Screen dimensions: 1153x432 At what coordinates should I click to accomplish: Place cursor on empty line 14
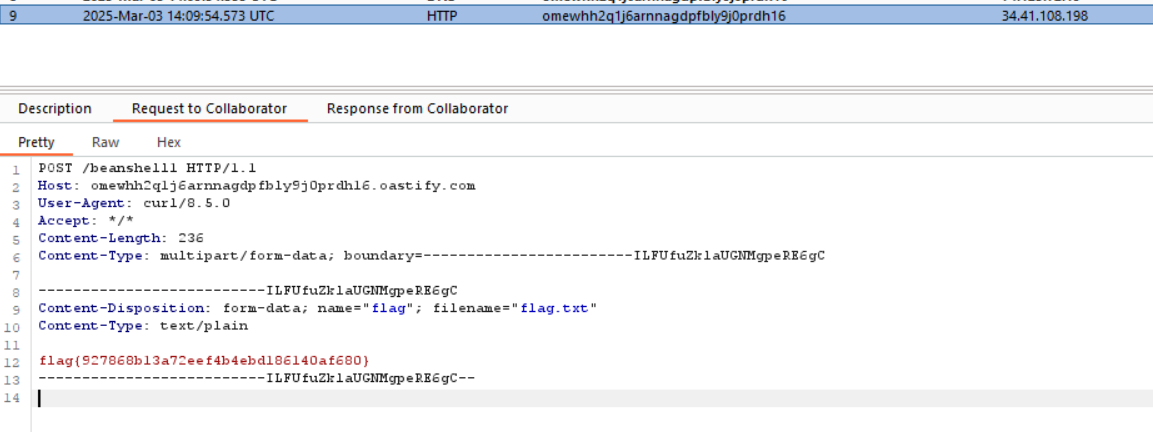300,398
